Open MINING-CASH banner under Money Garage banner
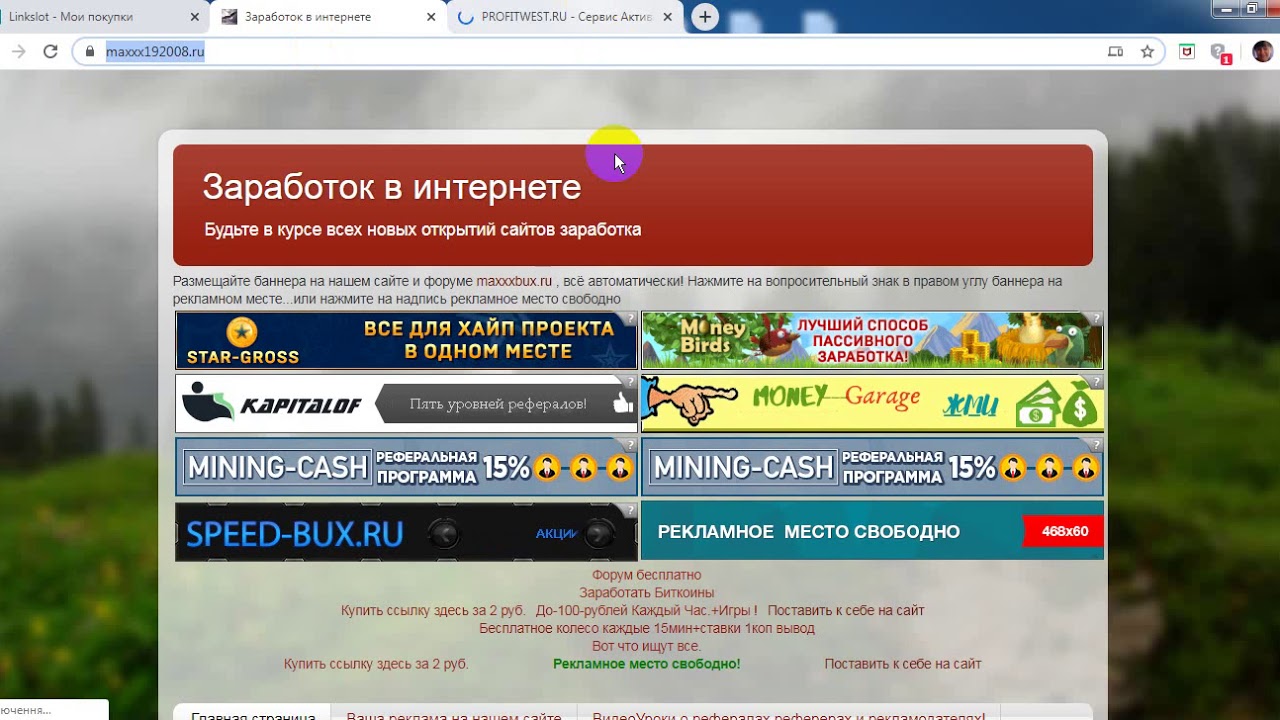This screenshot has height=720, width=1280. pos(872,467)
